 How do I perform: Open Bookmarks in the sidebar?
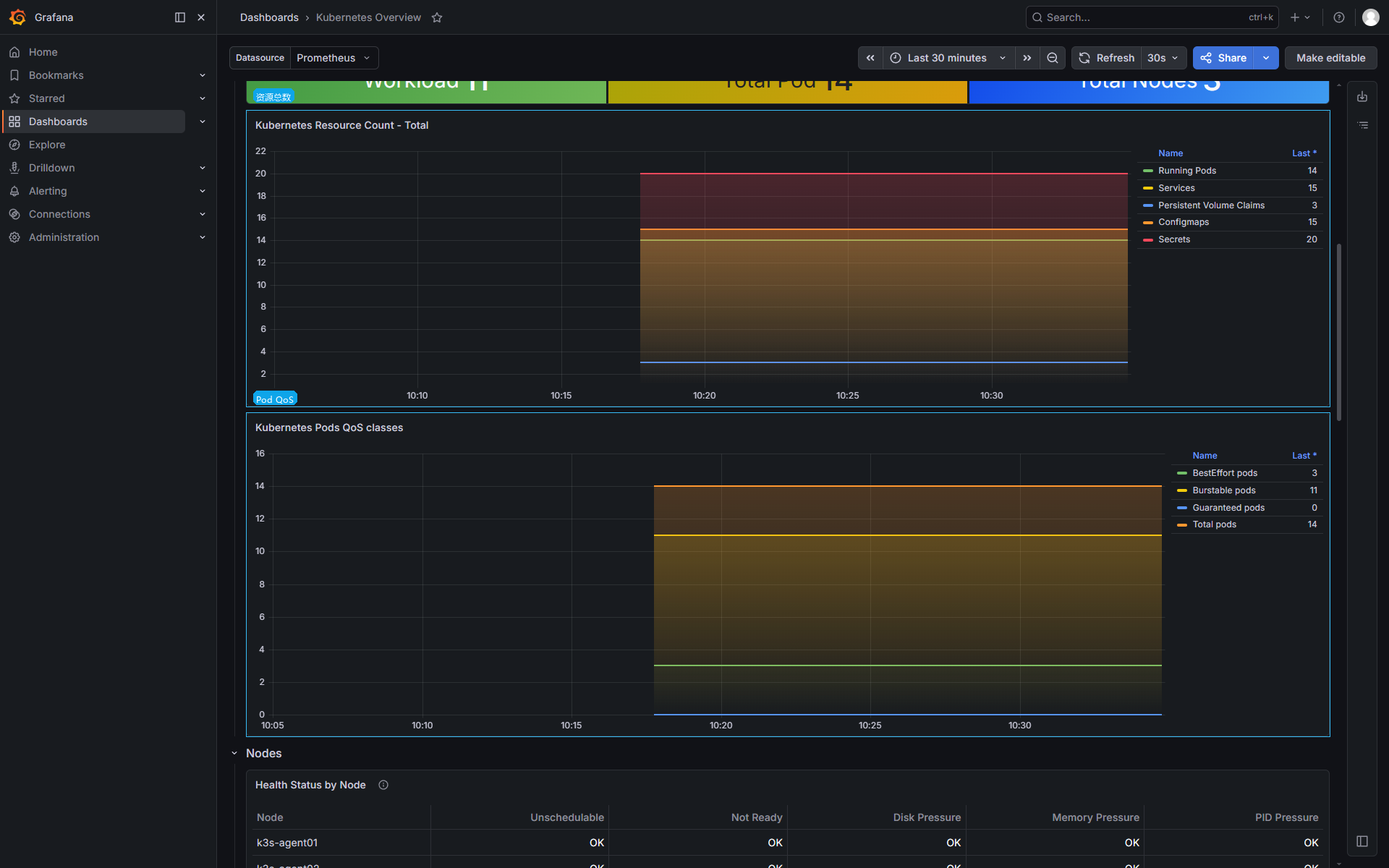coord(56,75)
